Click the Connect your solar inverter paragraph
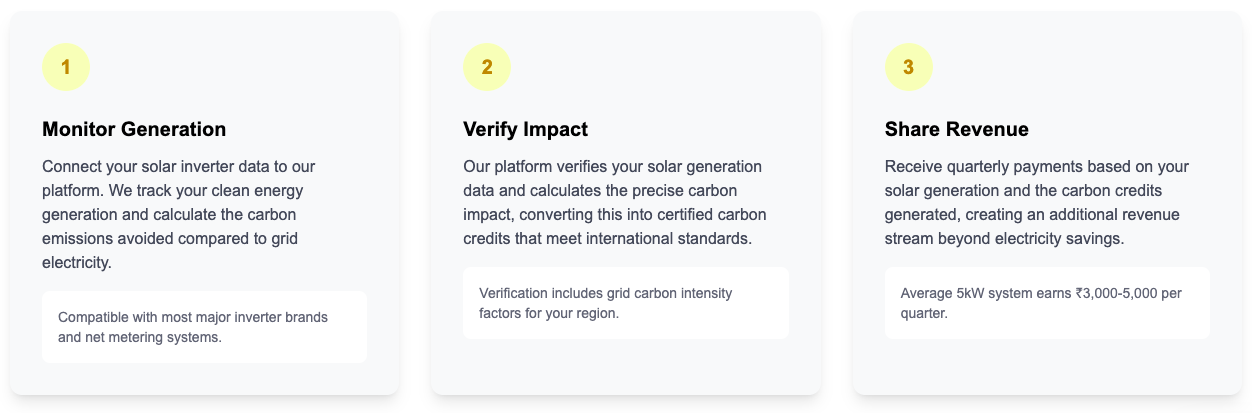The height and width of the screenshot is (413, 1252). point(179,214)
